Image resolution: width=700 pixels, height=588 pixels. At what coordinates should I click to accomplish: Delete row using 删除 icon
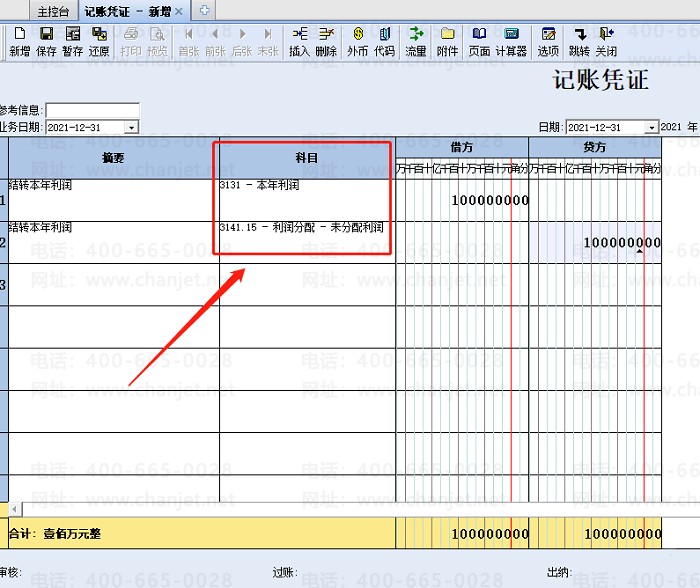[x=326, y=40]
